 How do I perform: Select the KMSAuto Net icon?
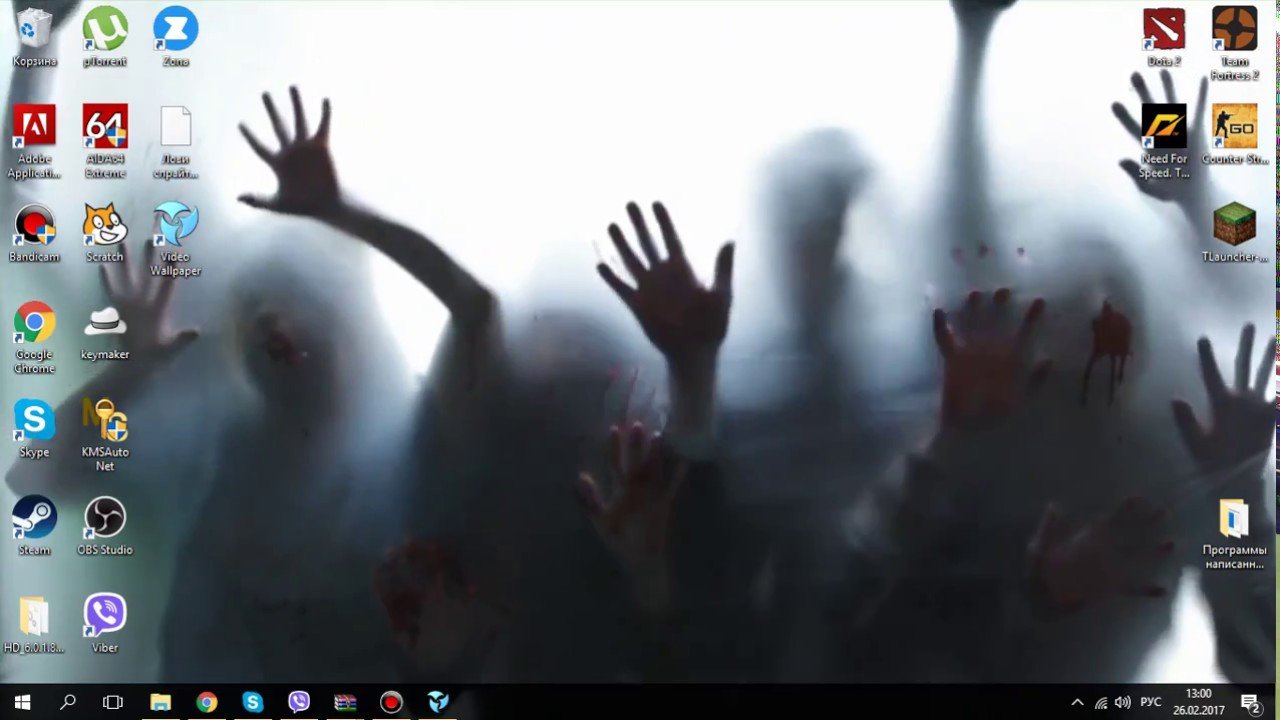105,421
